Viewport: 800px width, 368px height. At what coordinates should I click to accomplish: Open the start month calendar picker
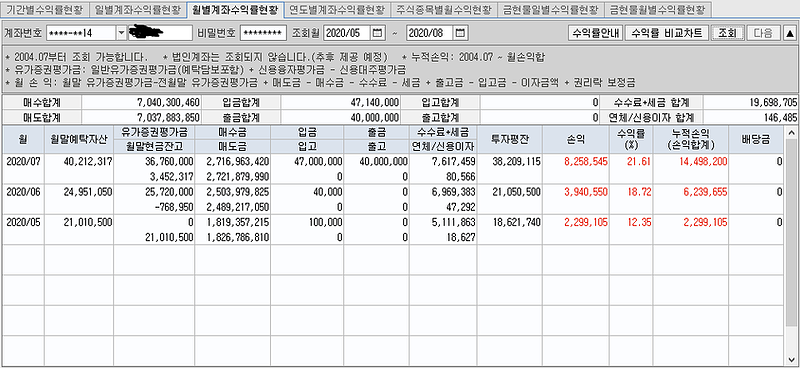coord(378,33)
